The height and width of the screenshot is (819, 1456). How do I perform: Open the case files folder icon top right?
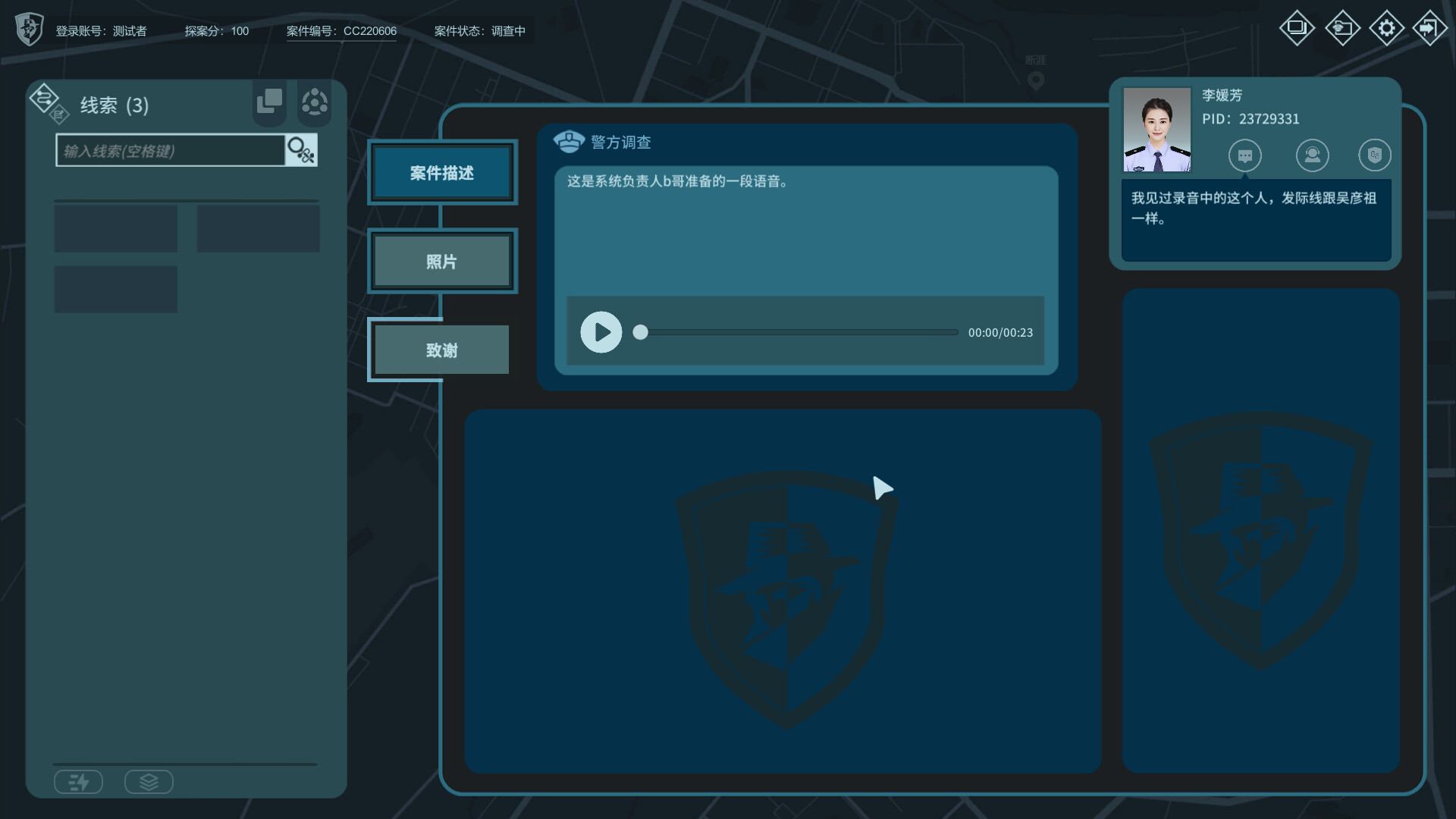pyautogui.click(x=1341, y=28)
